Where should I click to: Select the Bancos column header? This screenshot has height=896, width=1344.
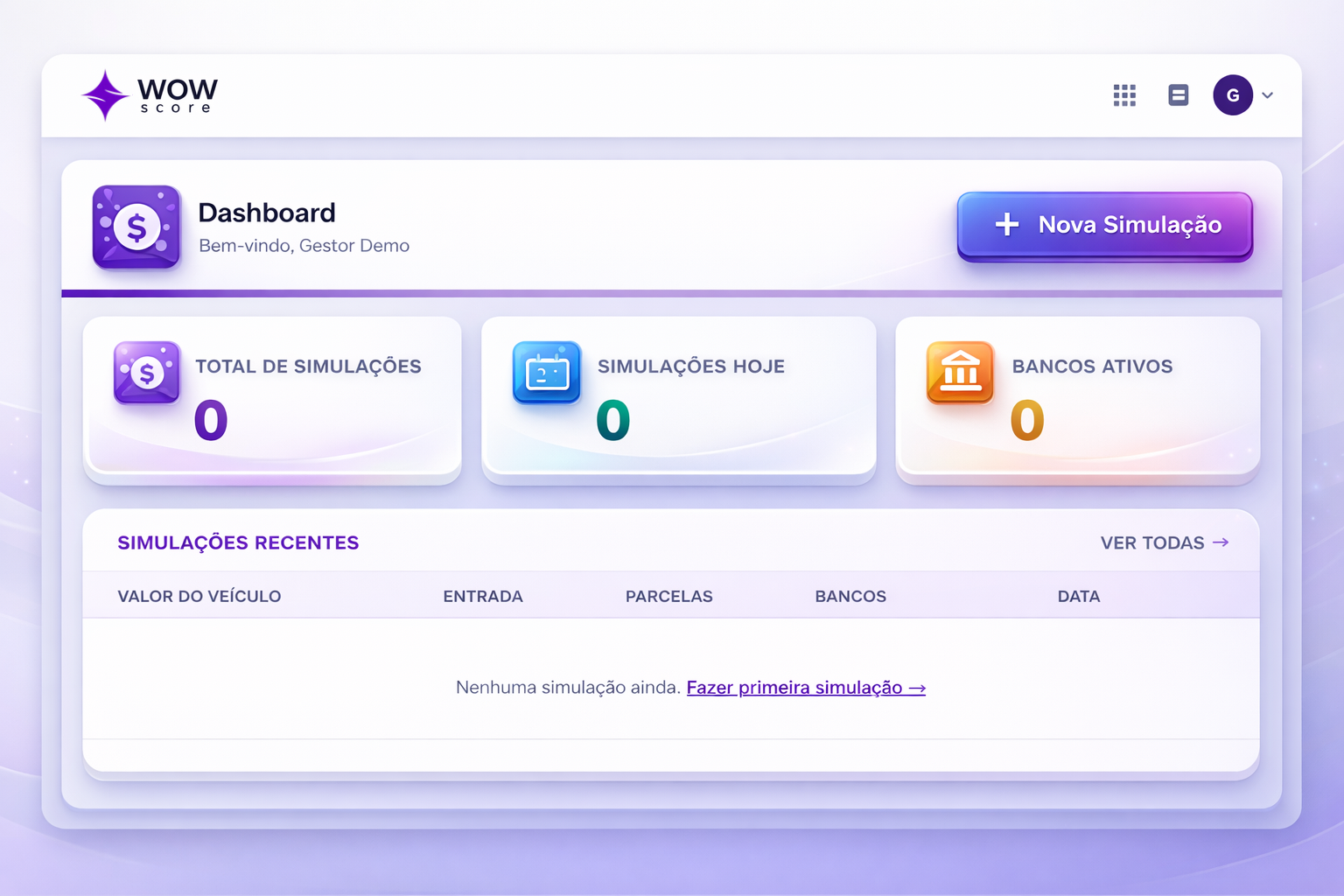(850, 597)
